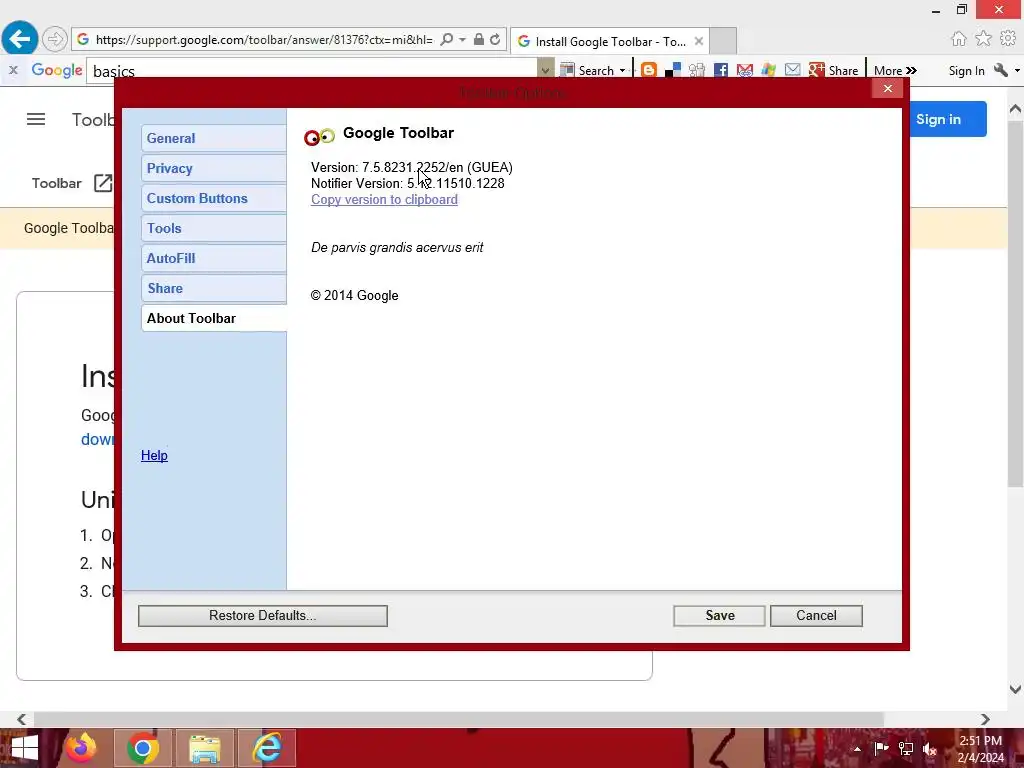Screen dimensions: 1024x768
Task: Open the Help link in options dialog
Action: click(154, 455)
